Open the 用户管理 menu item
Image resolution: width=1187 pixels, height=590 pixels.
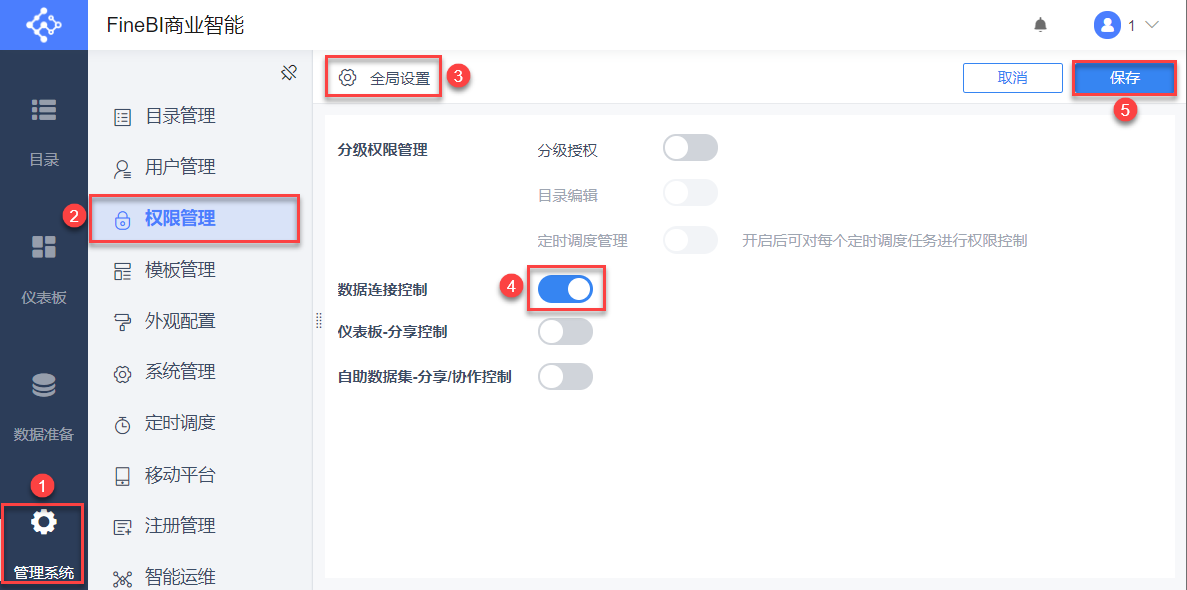click(180, 167)
